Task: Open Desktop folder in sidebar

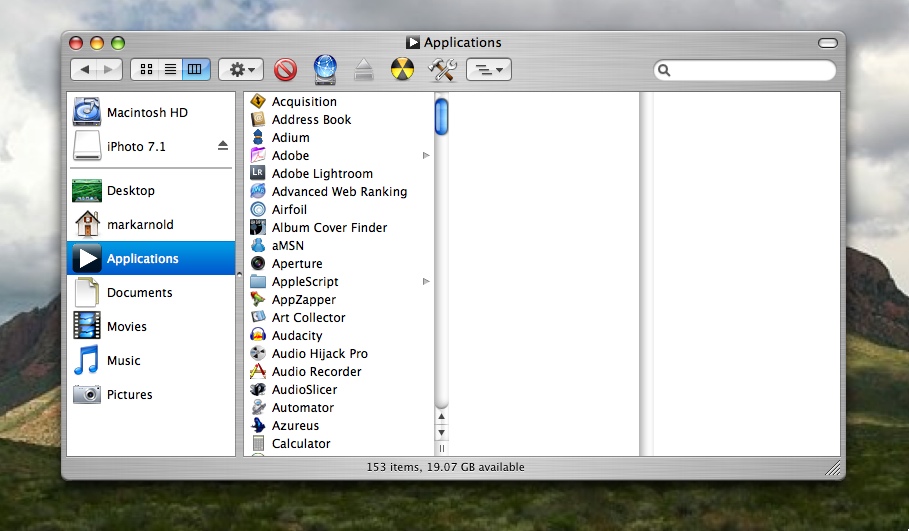Action: (151, 191)
